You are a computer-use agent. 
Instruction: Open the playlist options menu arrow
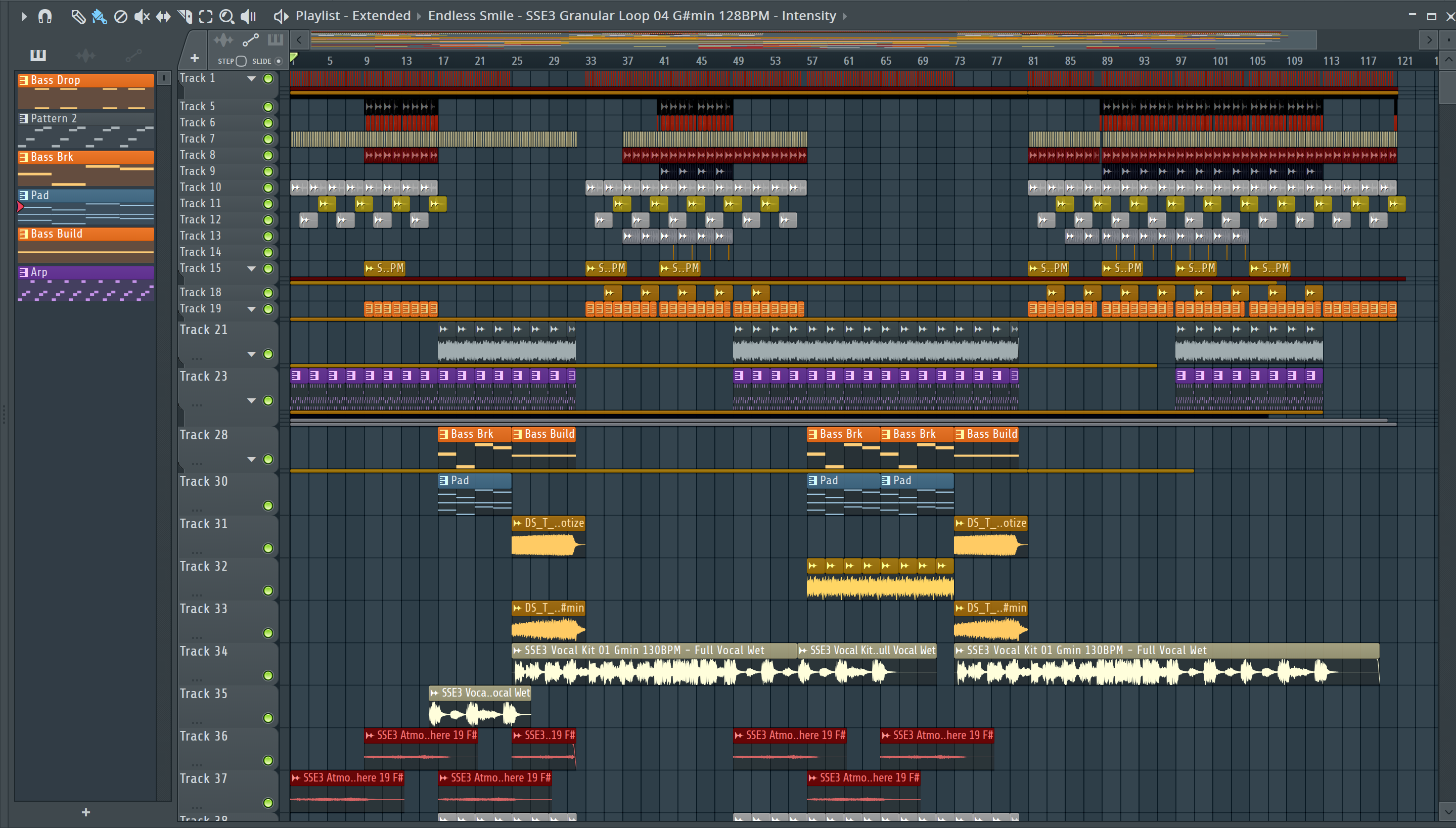(x=23, y=17)
